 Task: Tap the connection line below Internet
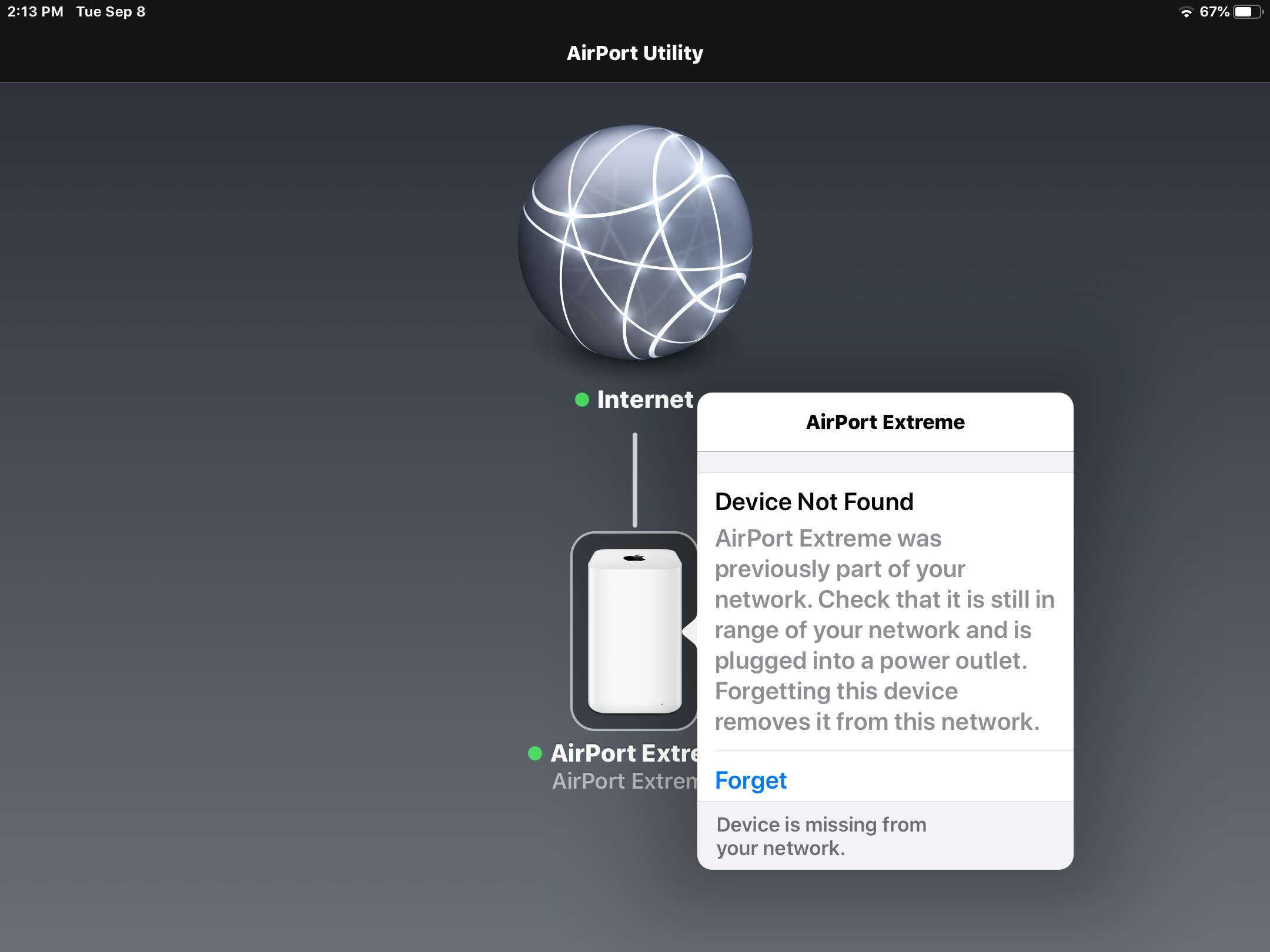[634, 480]
